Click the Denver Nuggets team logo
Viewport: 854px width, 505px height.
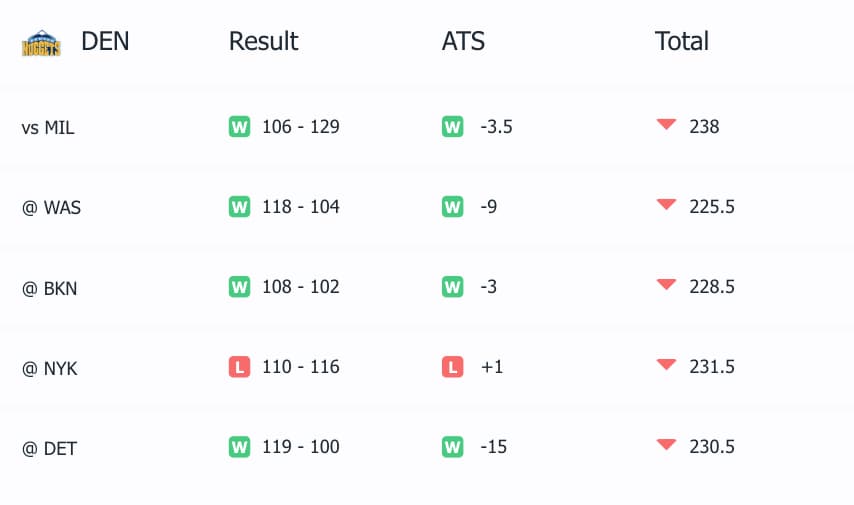[41, 43]
